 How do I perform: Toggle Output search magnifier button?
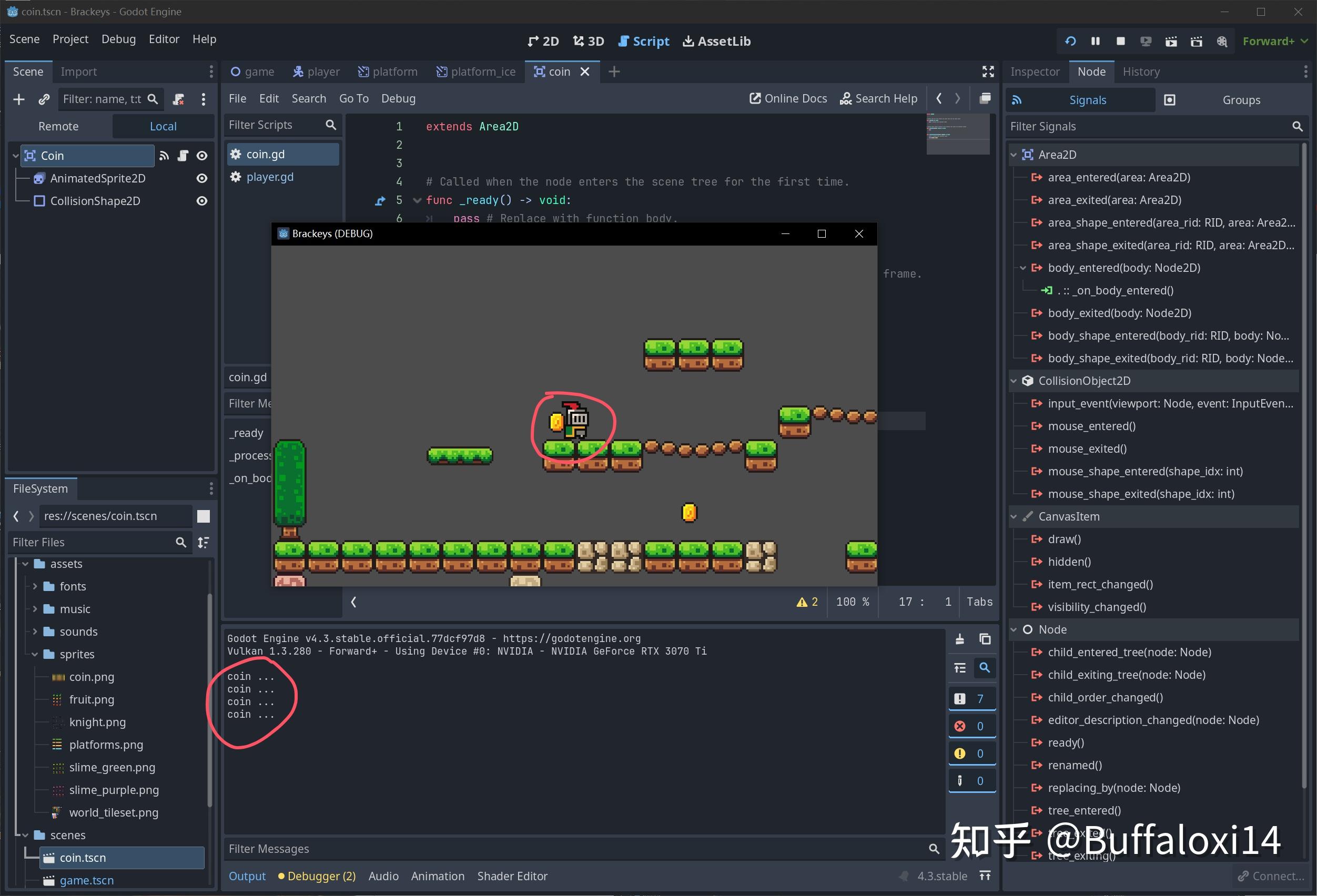985,668
